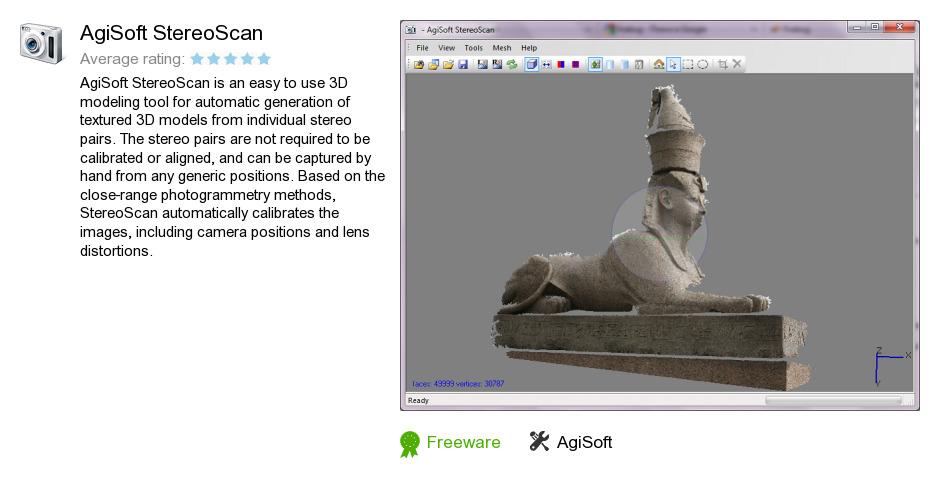Open the Tools menu
This screenshot has height=488, width=940.
pyautogui.click(x=473, y=48)
